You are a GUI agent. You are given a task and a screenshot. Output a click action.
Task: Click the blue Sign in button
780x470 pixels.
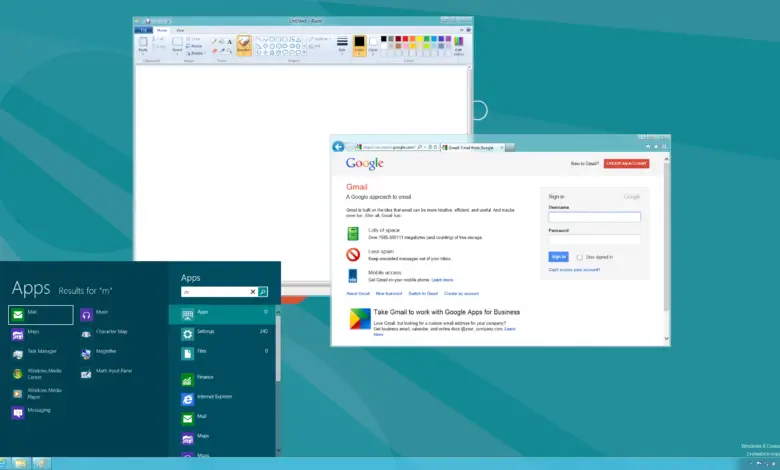558,257
